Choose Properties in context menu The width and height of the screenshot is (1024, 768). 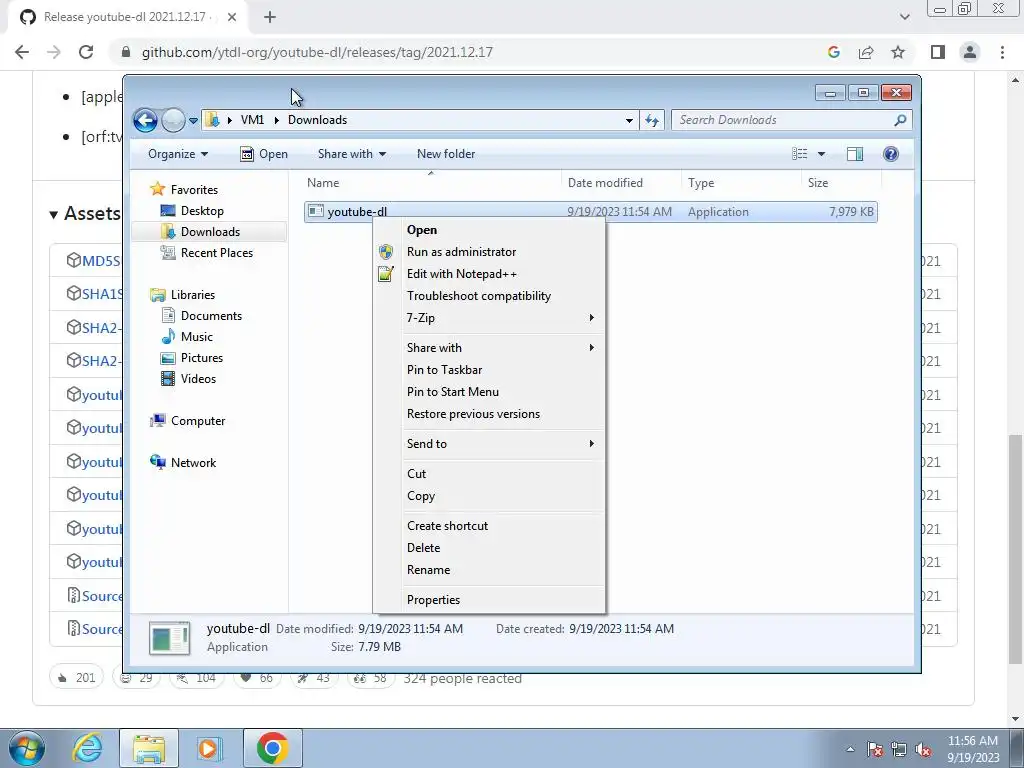point(488,600)
